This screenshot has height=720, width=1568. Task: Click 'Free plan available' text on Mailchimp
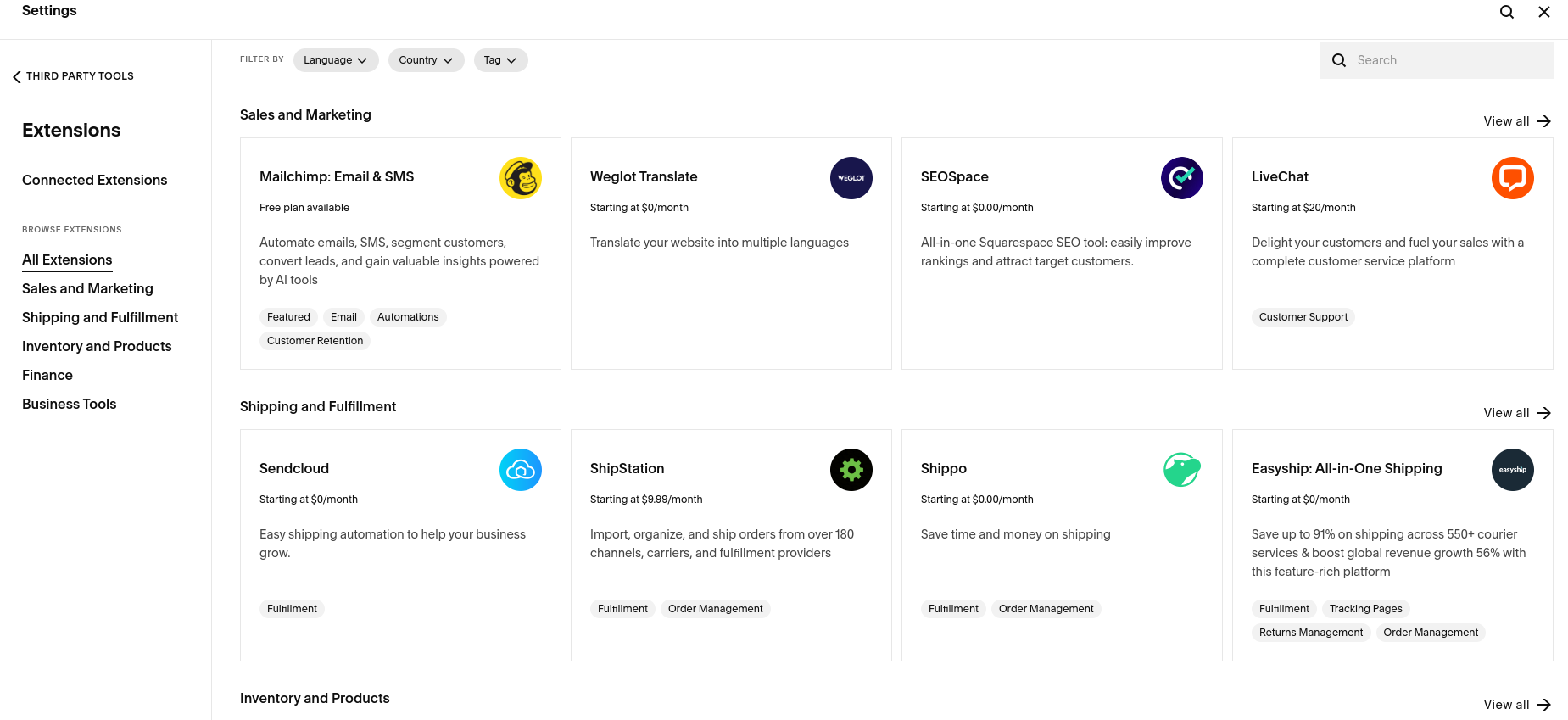point(304,208)
